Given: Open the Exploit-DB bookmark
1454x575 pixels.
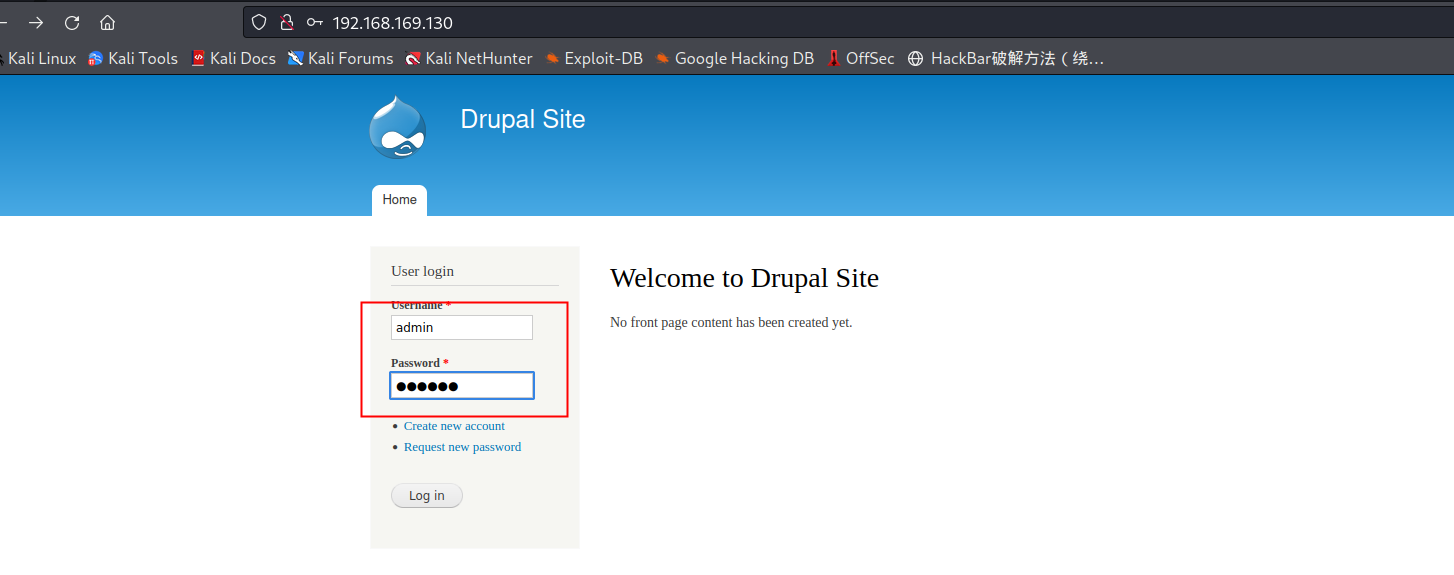Looking at the screenshot, I should tap(594, 58).
